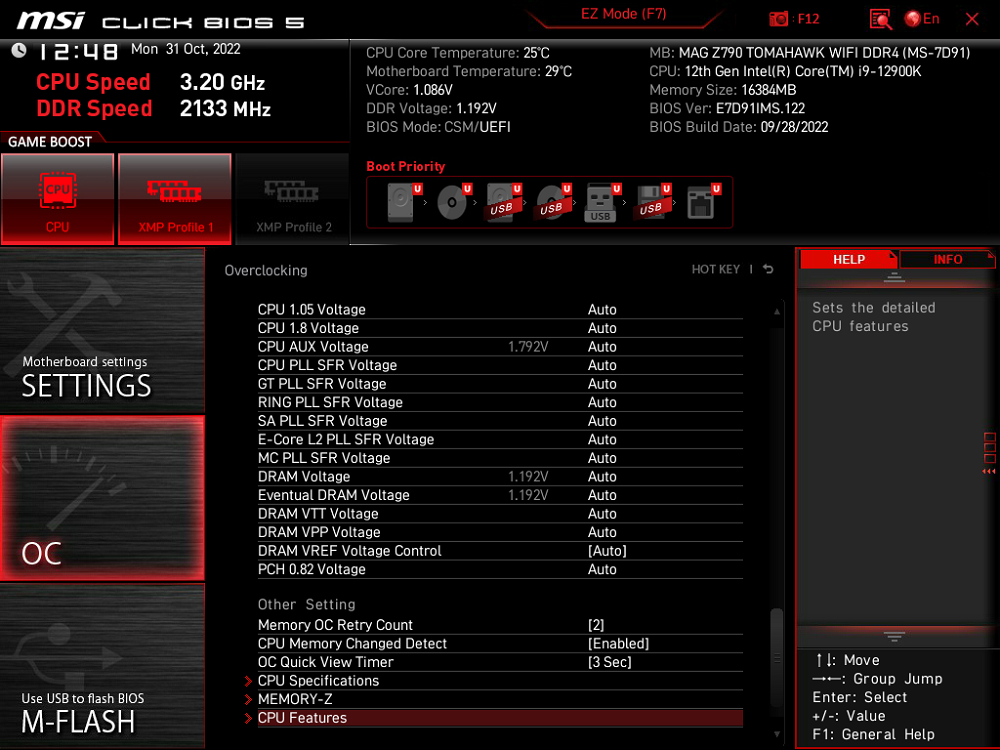Image resolution: width=1000 pixels, height=750 pixels.
Task: Change CPU Memory Changed Detect [Enabled]
Action: [x=618, y=643]
